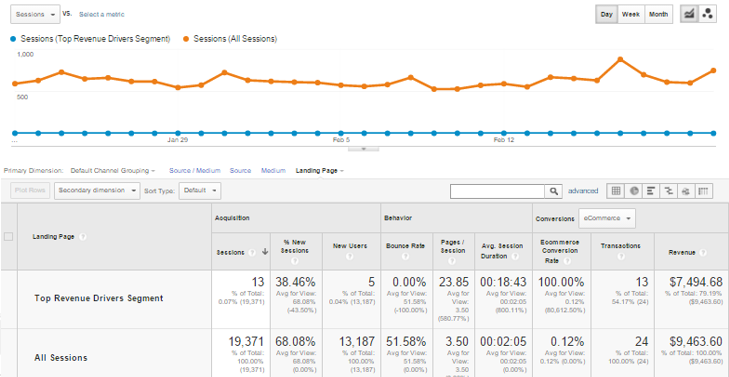Click the search magnifier button
Screen dimensions: 729x377
553,191
